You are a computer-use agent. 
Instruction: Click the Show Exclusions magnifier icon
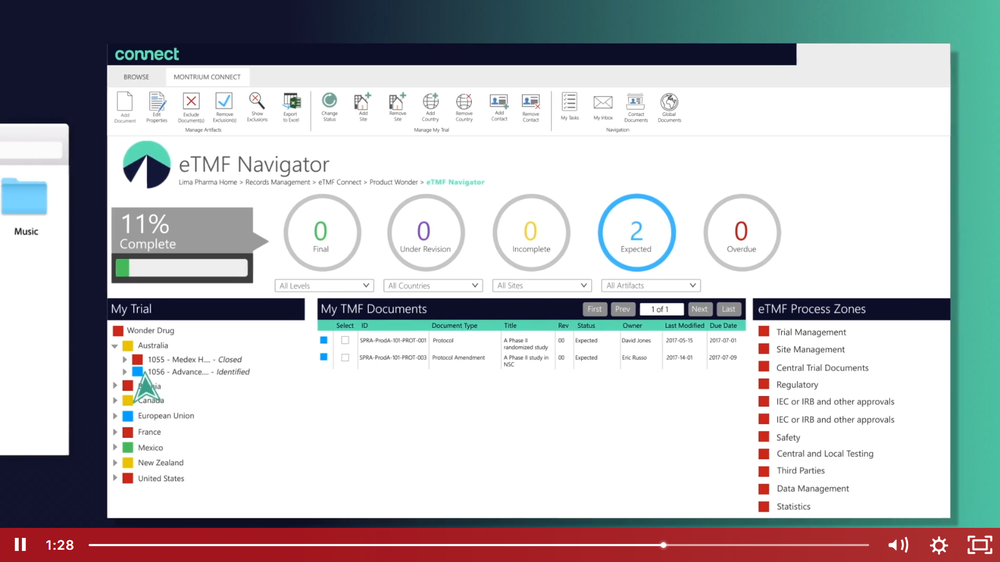[256, 101]
